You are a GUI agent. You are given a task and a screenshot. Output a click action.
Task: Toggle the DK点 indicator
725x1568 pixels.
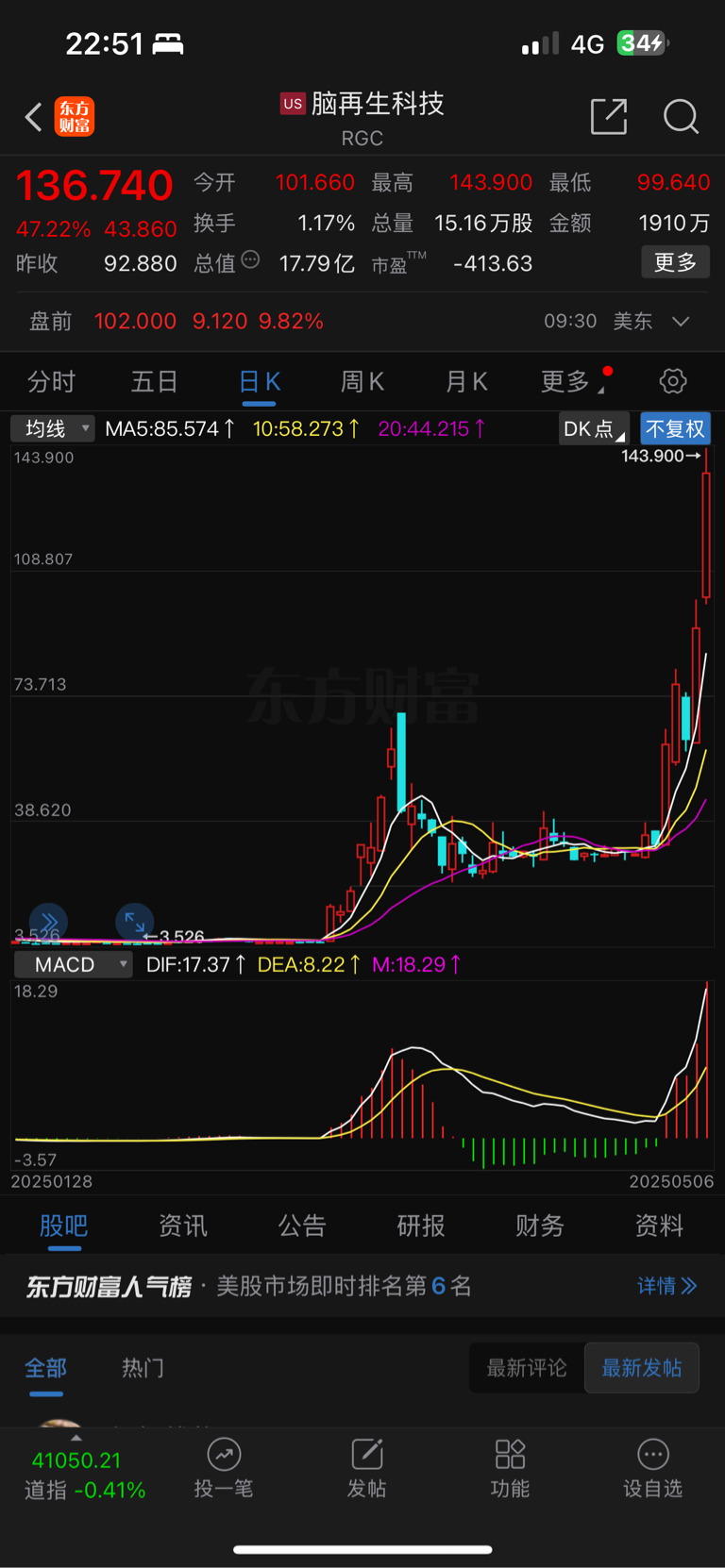coord(594,429)
